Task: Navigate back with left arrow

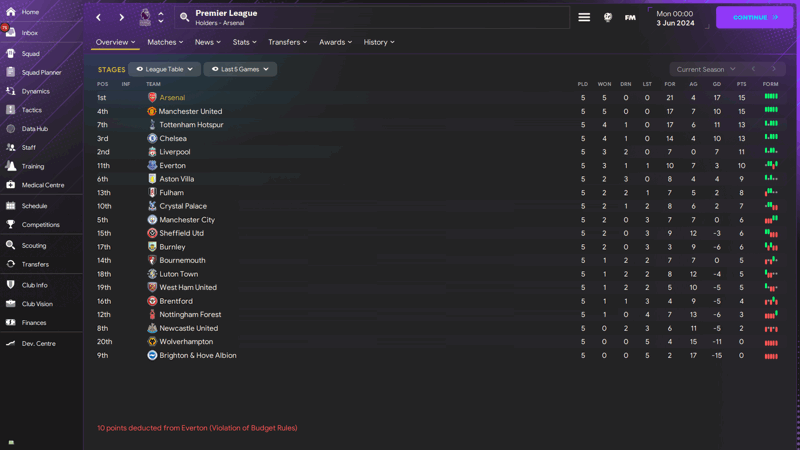Action: 98,17
